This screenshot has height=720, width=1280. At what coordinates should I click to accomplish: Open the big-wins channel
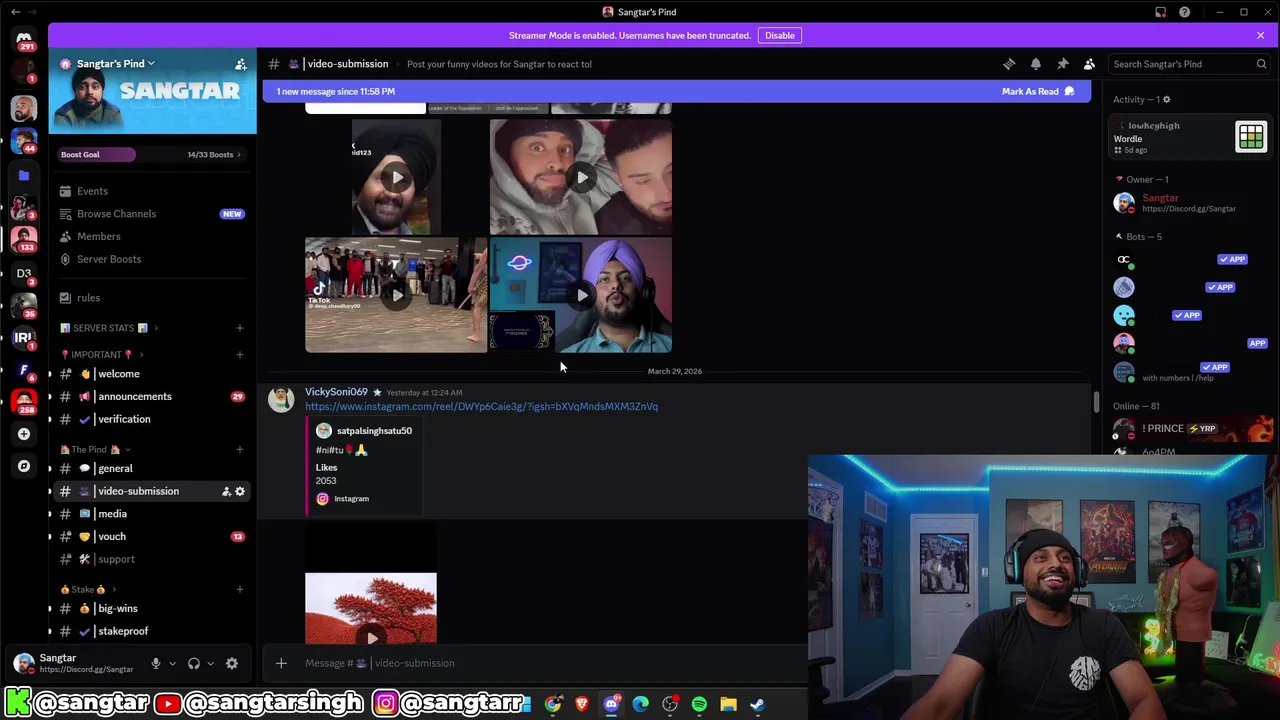[152, 608]
